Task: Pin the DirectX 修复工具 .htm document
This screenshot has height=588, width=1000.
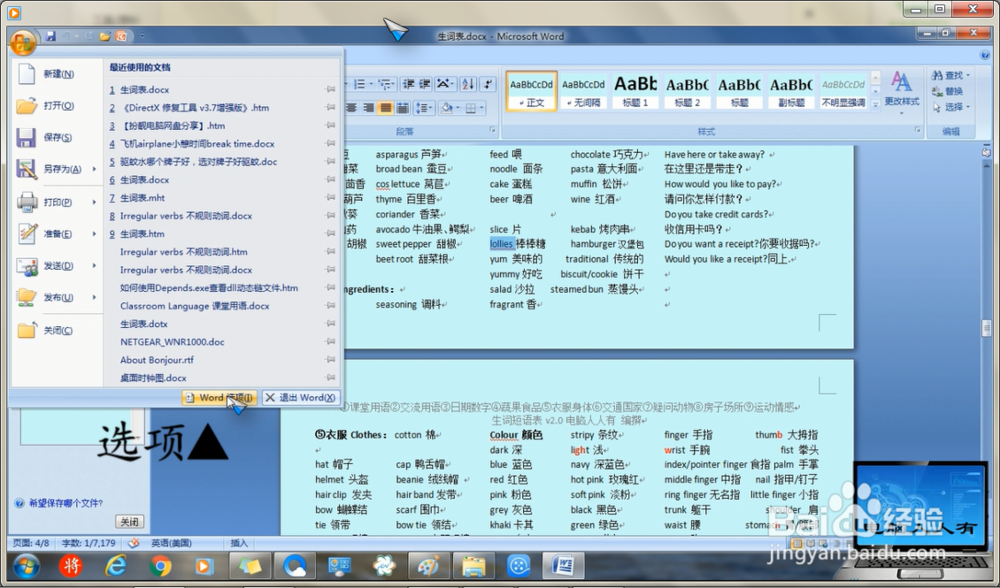Action: (x=330, y=108)
